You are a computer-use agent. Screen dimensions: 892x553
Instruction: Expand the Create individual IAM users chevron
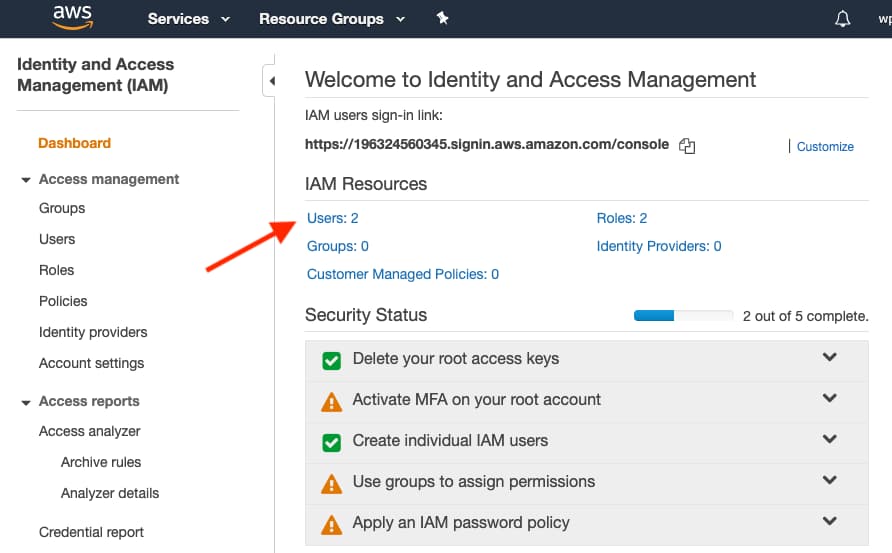click(x=830, y=439)
